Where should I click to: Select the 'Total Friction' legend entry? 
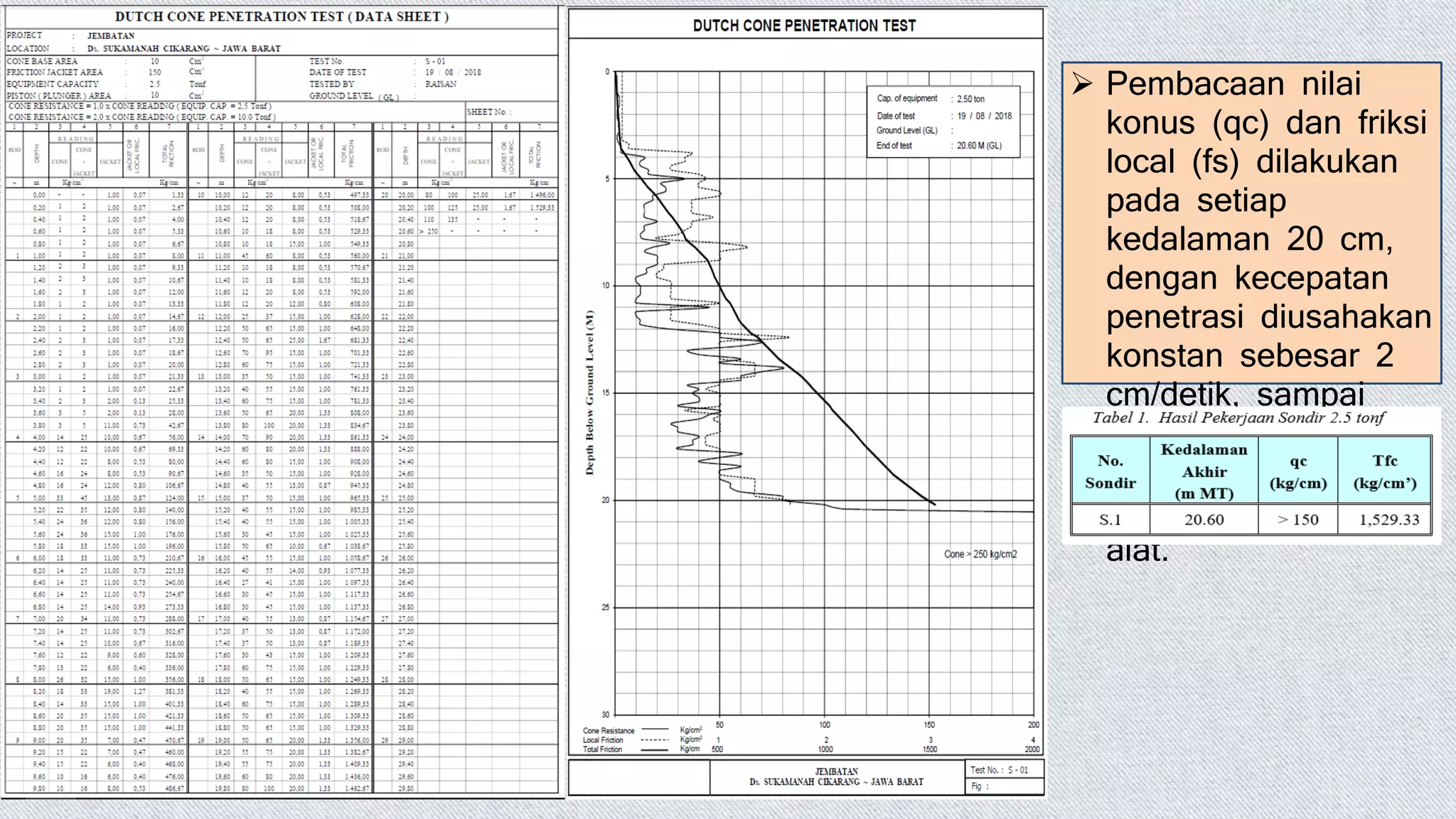click(602, 749)
